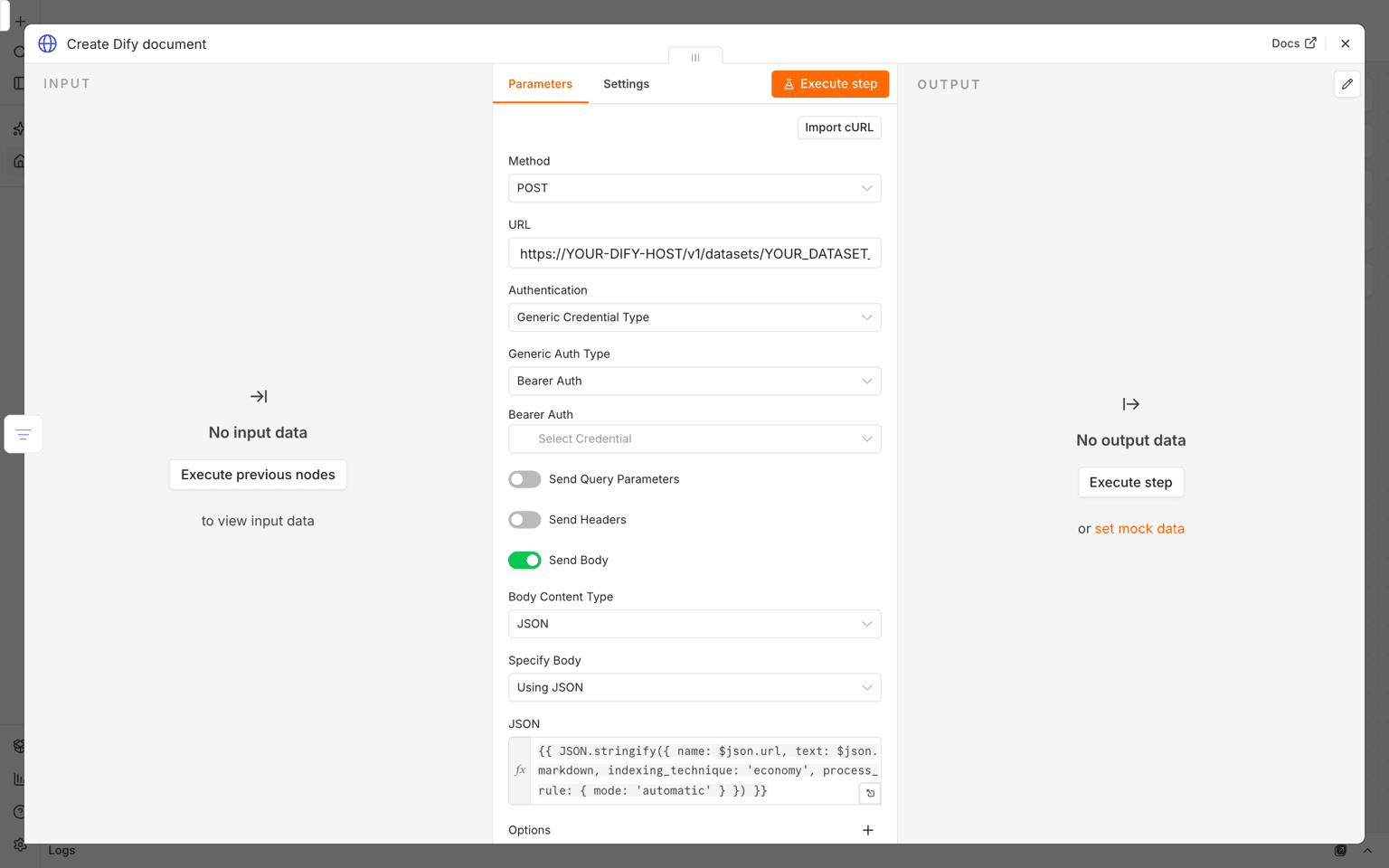Click the pencil edit output icon
Image resolution: width=1389 pixels, height=868 pixels.
(1346, 84)
